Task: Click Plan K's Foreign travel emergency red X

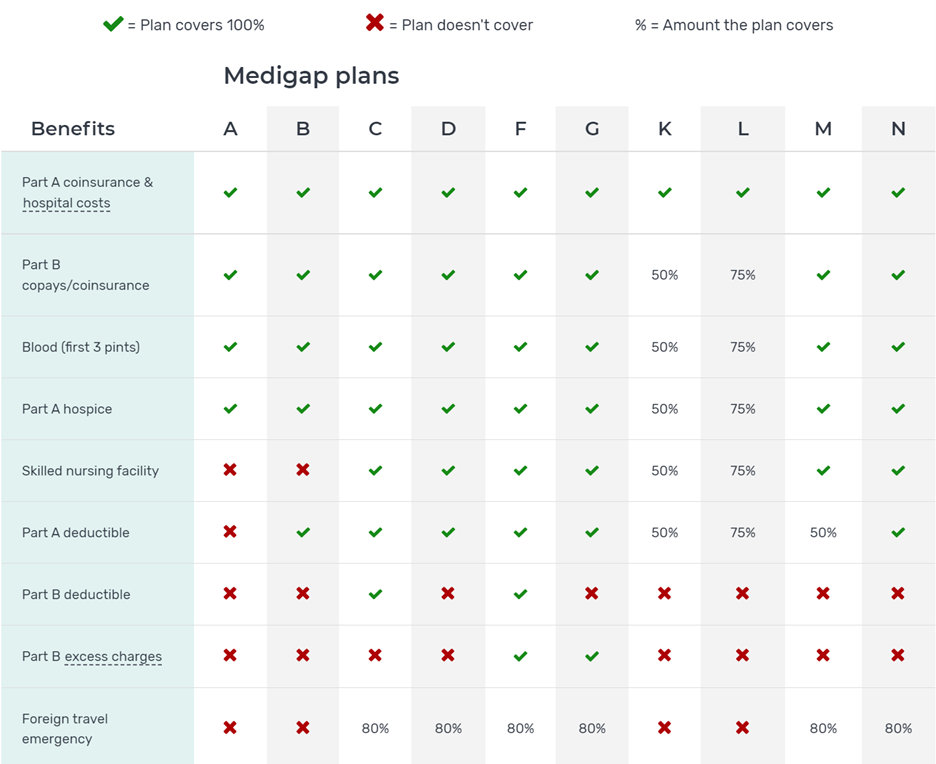Action: (665, 728)
